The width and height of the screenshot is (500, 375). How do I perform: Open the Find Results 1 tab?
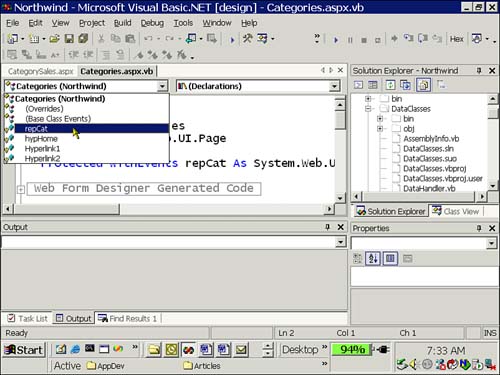127,319
